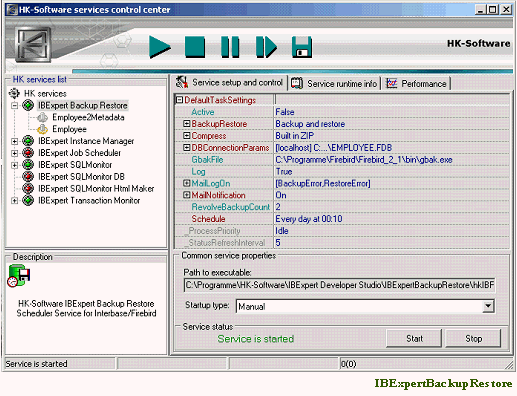Expand the BackupRestore property
The image size is (517, 396).
click(x=187, y=124)
